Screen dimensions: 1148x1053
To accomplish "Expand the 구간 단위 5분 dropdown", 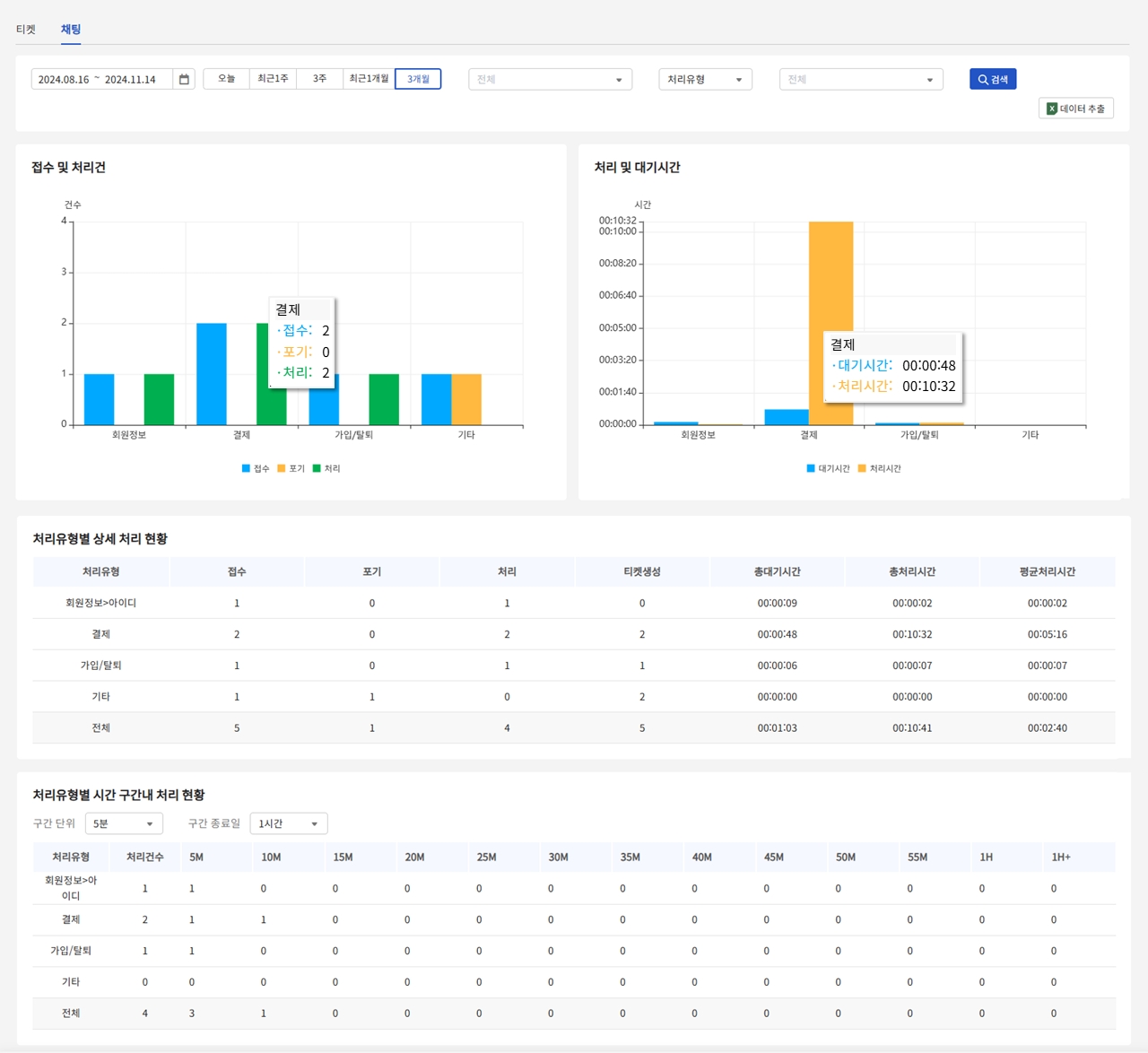I will pos(124,823).
